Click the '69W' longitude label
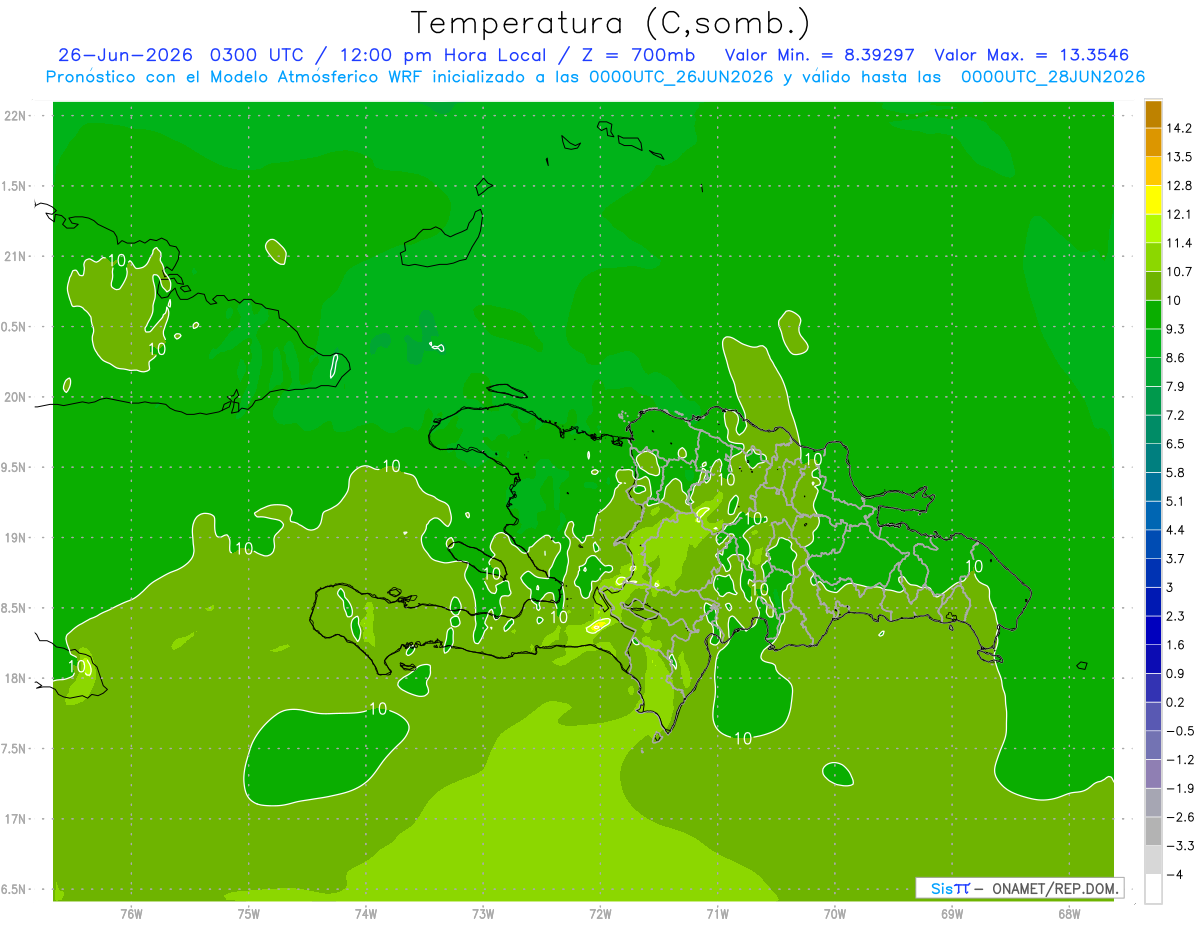The height and width of the screenshot is (927, 1200). click(x=951, y=913)
